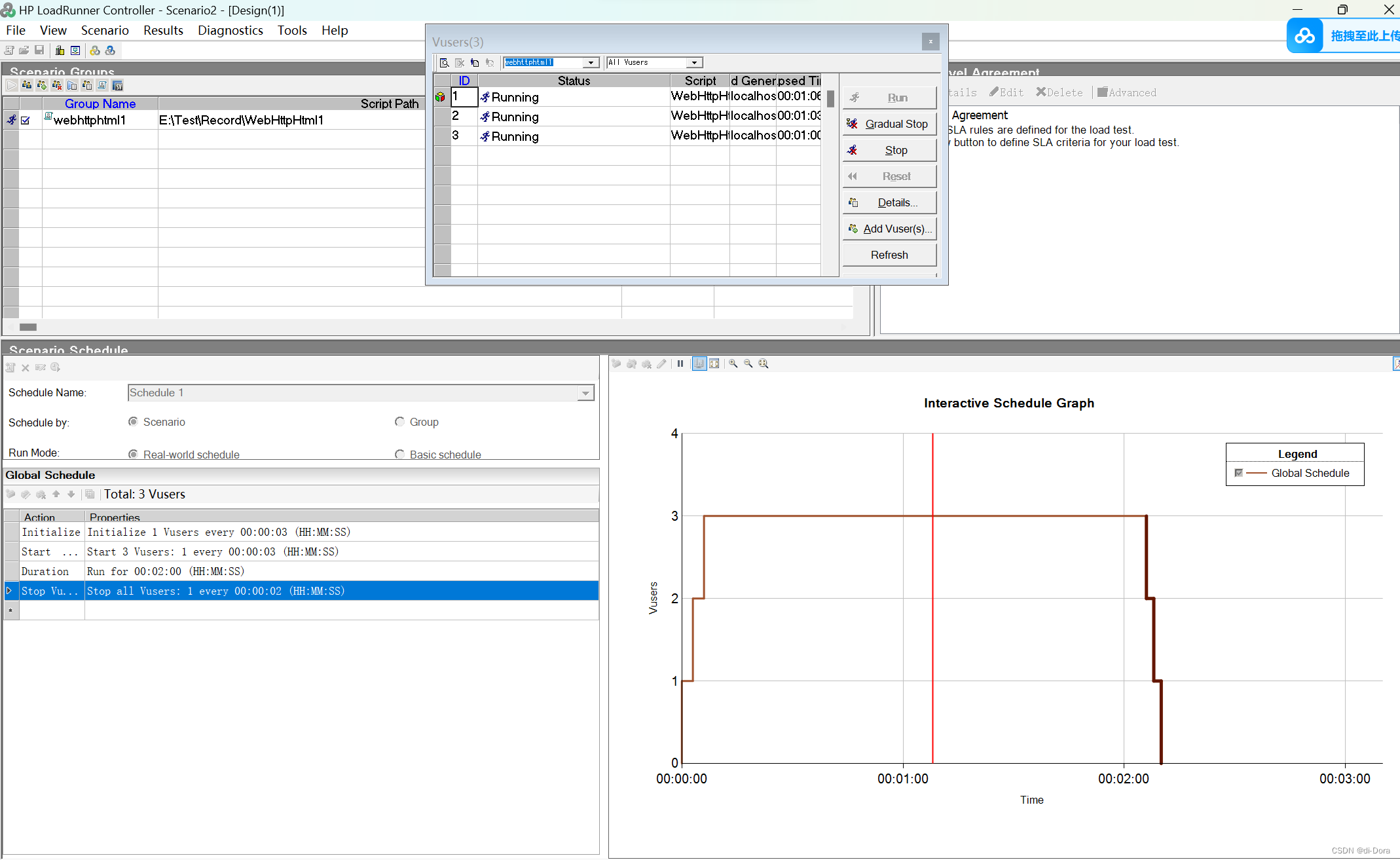The height and width of the screenshot is (860, 1400).
Task: Click the Add Vuser(s) button
Action: click(889, 229)
